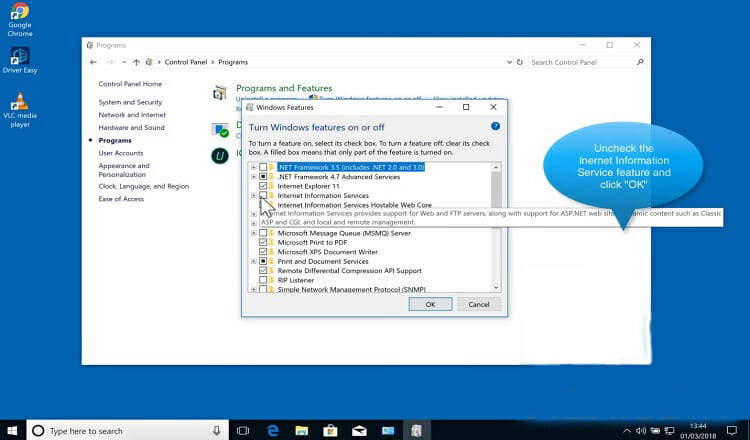Open Driver Easy desktop icon
This screenshot has width=750, height=440.
20,60
